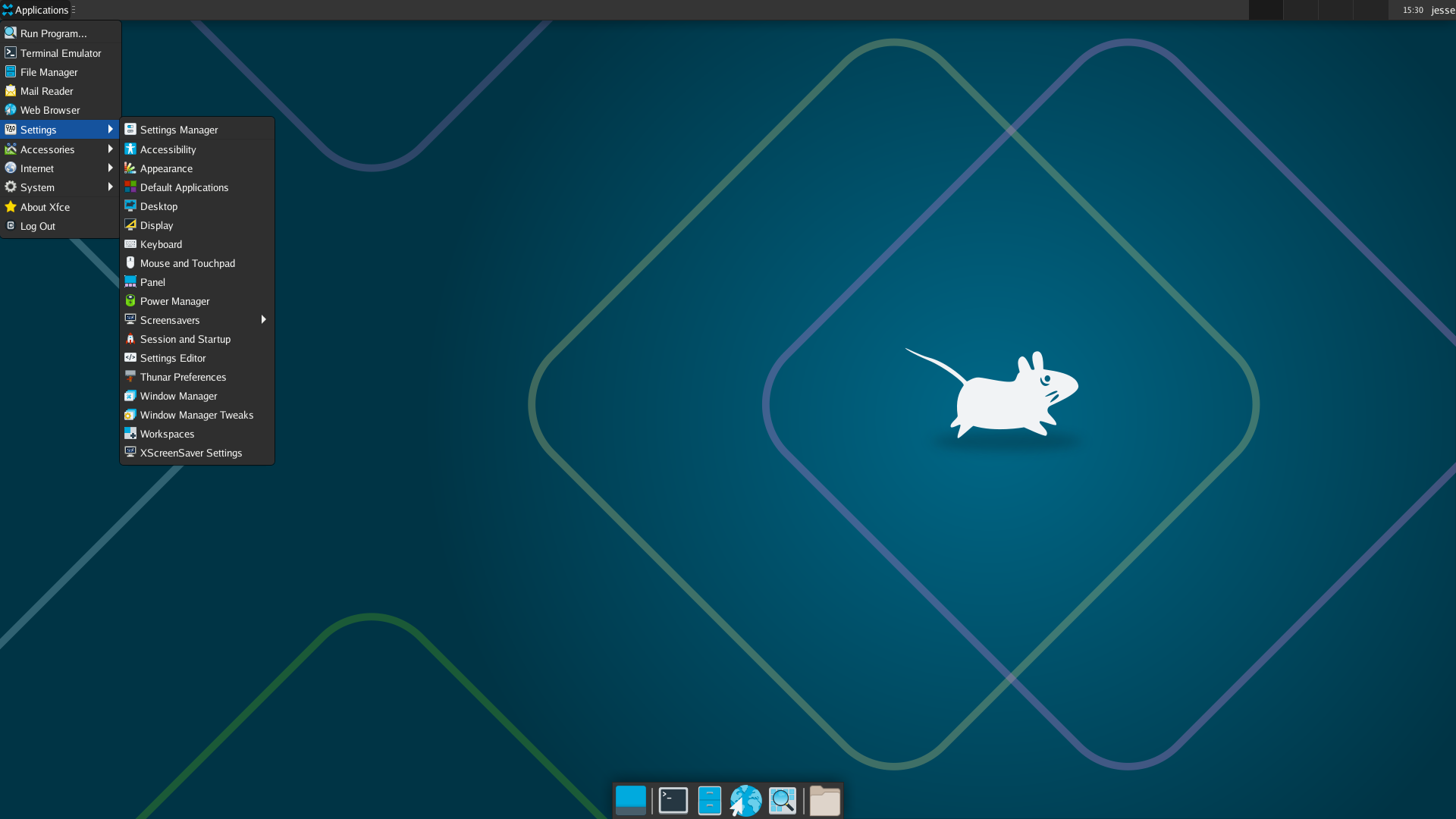Click the Mouse and Touchpad icon
Viewport: 1456px width, 819px height.
coord(130,263)
